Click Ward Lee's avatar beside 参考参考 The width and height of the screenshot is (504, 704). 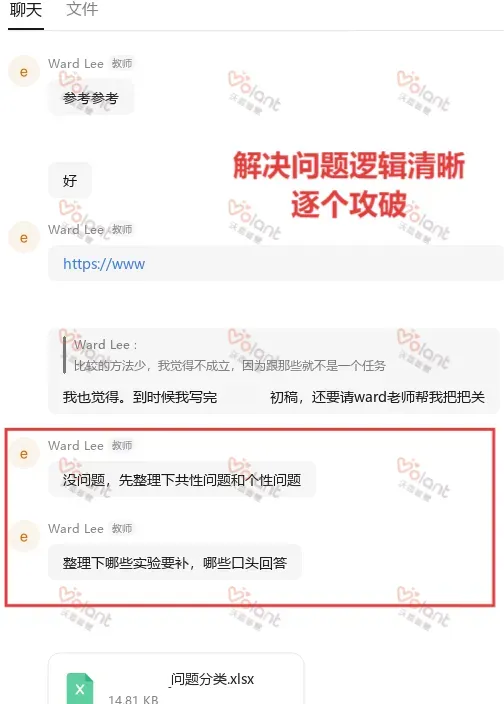point(24,71)
